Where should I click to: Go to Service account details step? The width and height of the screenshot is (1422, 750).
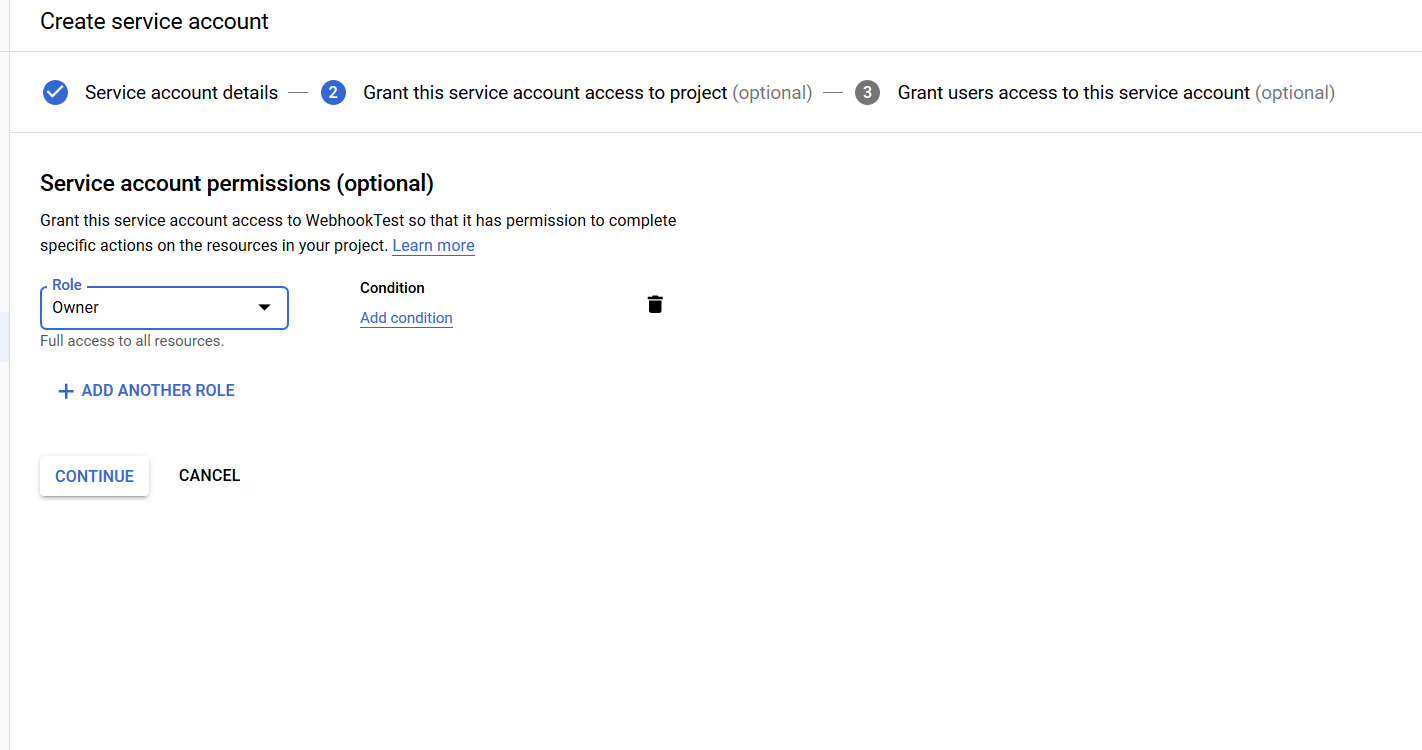(x=181, y=93)
